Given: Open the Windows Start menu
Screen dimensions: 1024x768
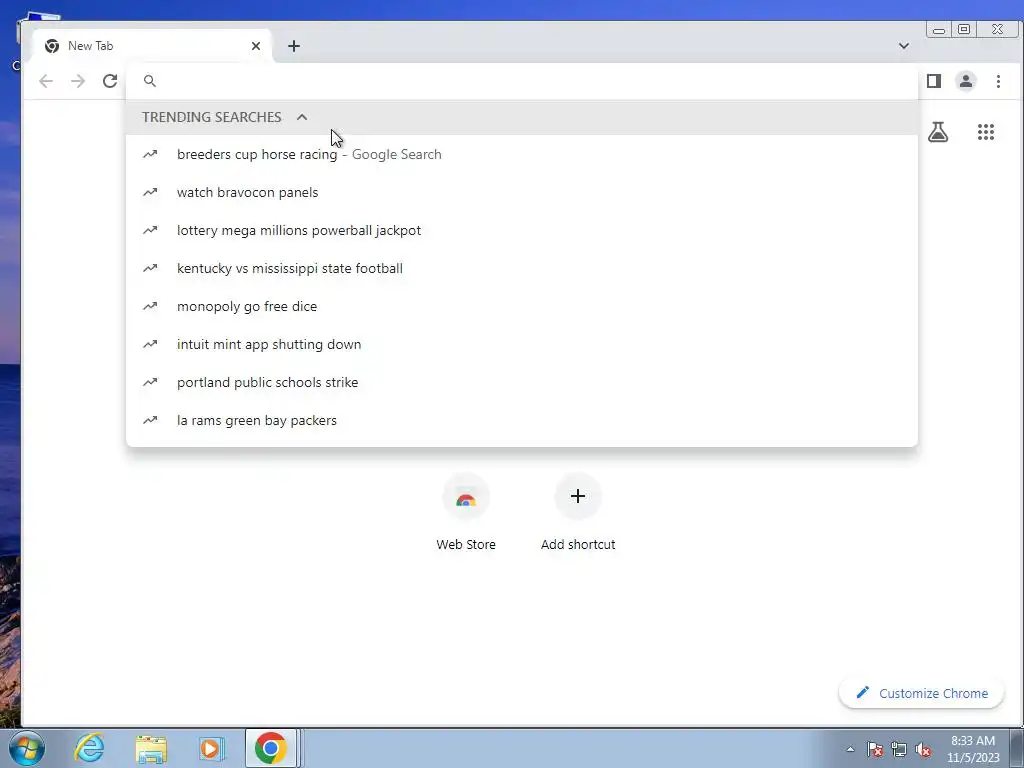Looking at the screenshot, I should 27,748.
